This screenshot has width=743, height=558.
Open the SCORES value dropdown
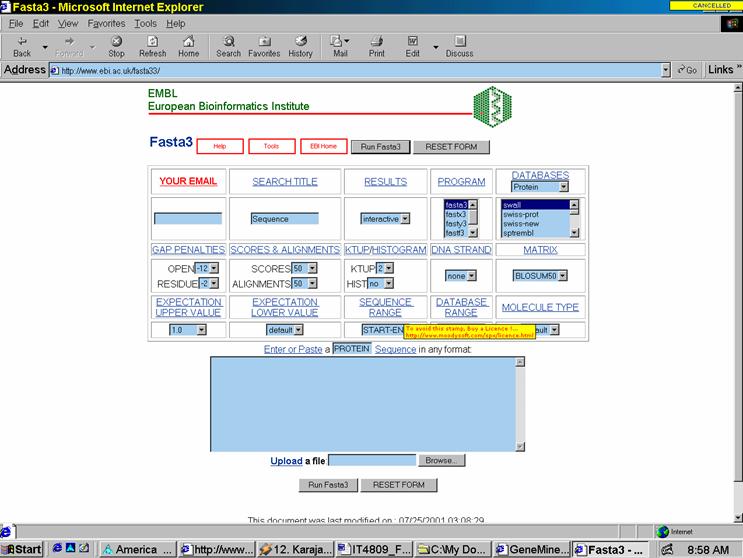(x=312, y=268)
